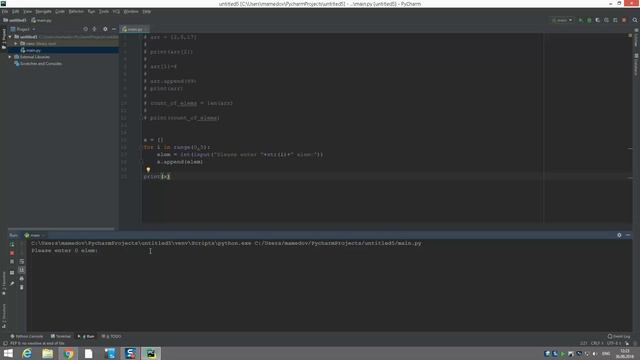Open the View menu
The width and height of the screenshot is (640, 360).
coord(27,11)
